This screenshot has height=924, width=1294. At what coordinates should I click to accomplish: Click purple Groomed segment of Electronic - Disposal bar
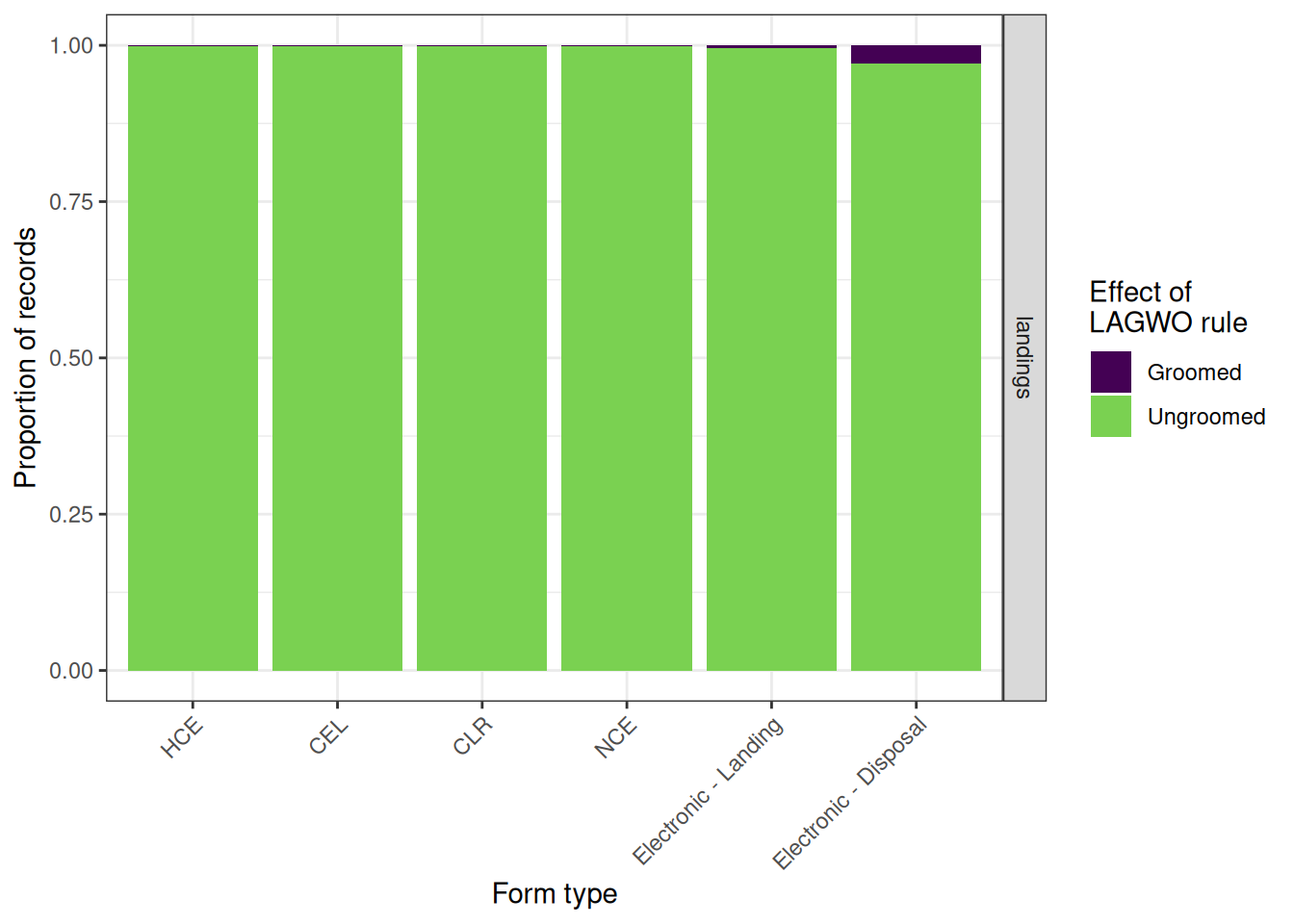[x=916, y=54]
